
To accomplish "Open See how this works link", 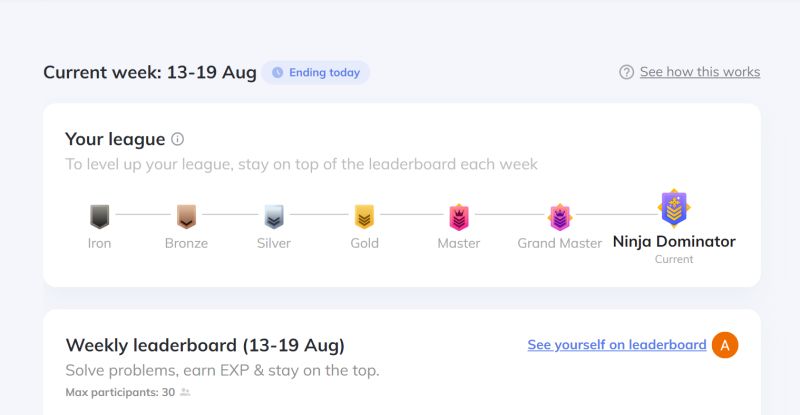I will click(x=700, y=72).
